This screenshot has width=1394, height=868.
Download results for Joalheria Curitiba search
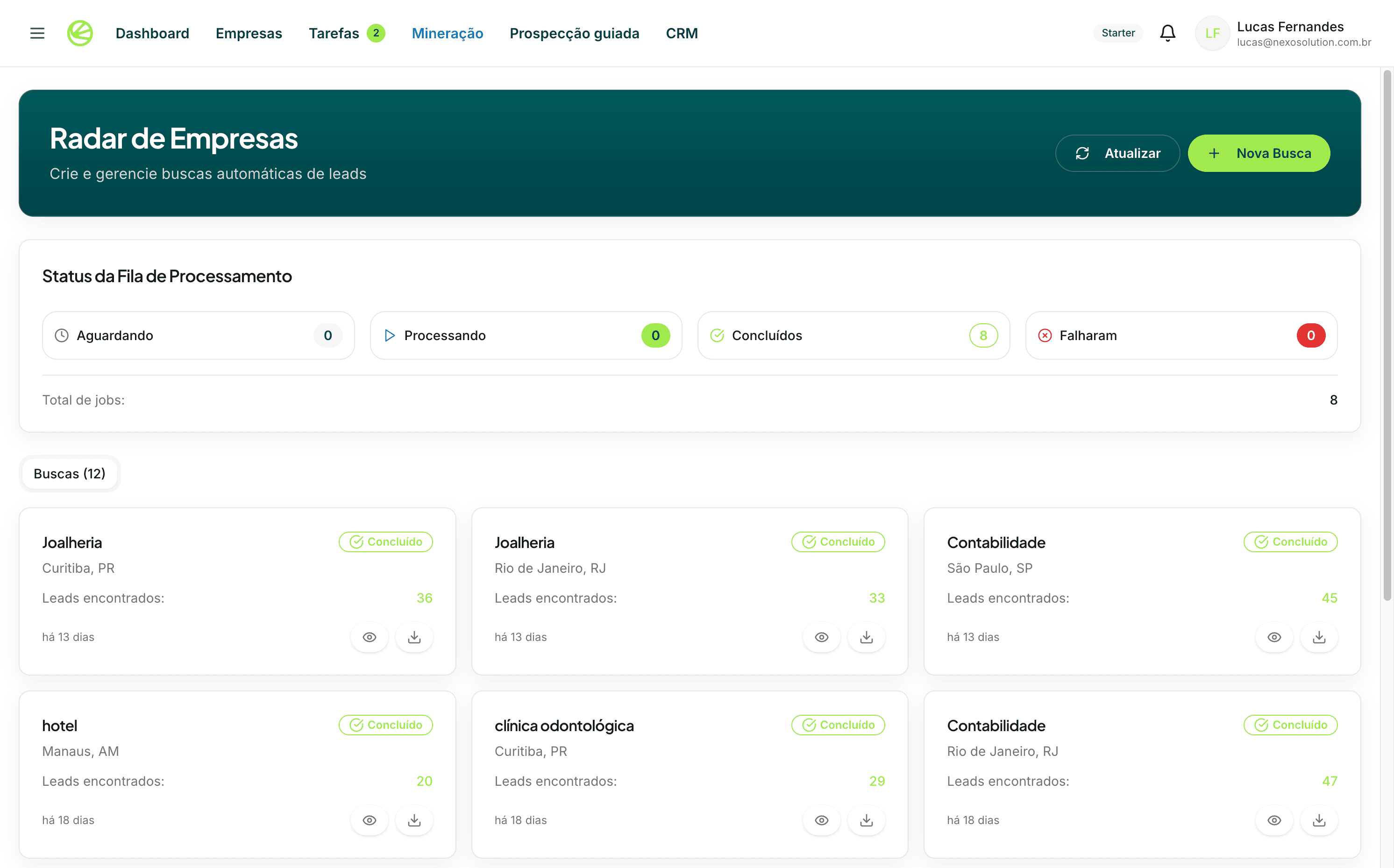414,637
